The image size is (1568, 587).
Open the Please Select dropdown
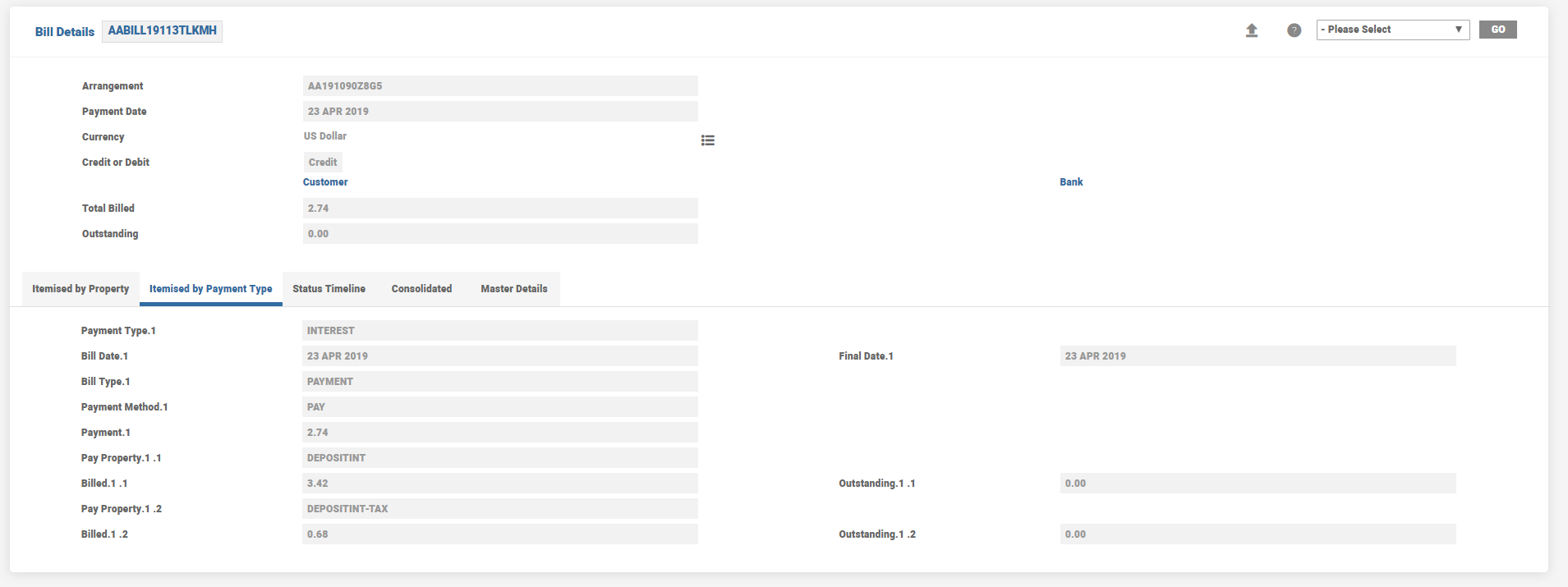[1392, 30]
